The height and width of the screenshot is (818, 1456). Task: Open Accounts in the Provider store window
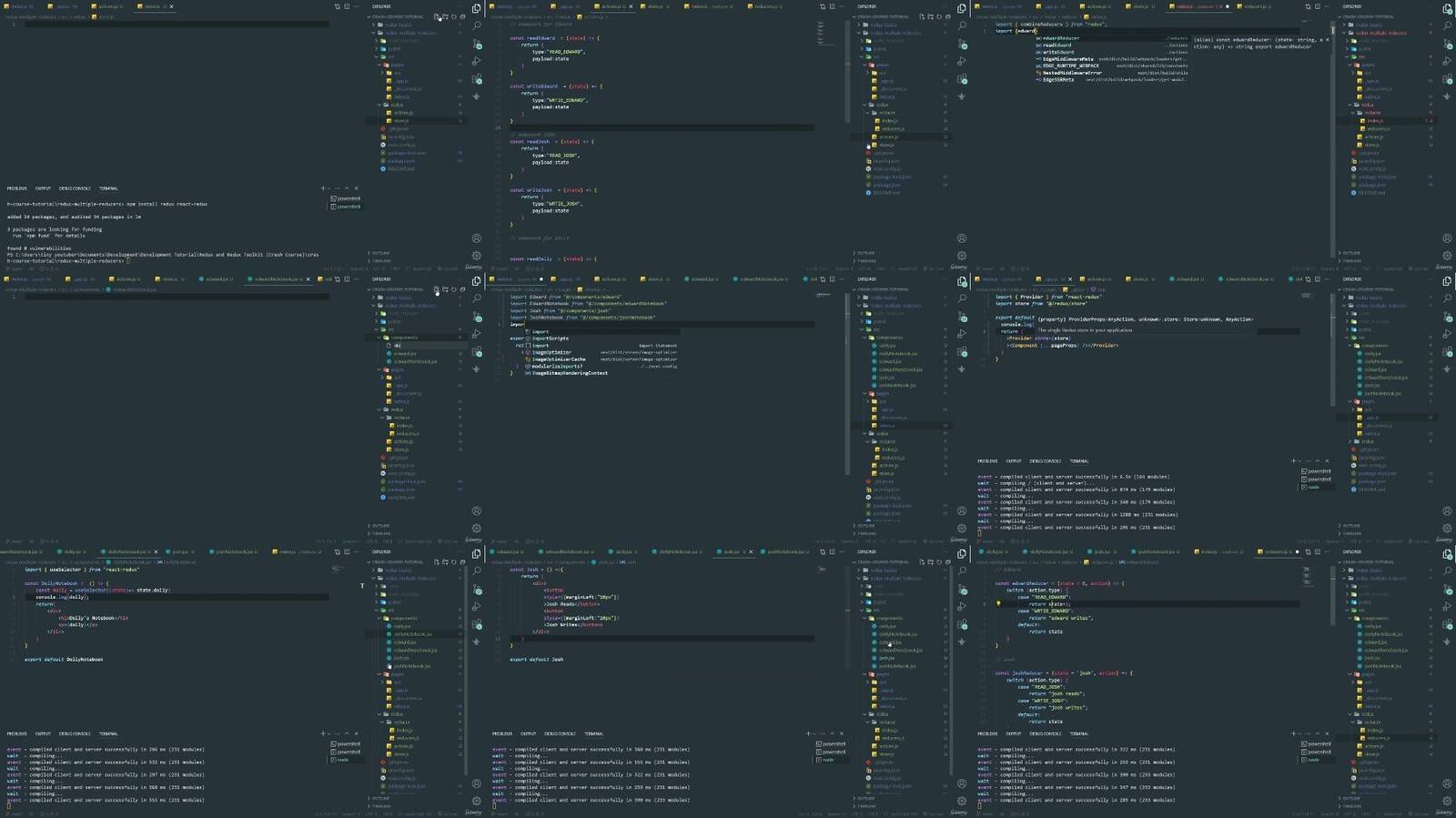pos(1447,510)
